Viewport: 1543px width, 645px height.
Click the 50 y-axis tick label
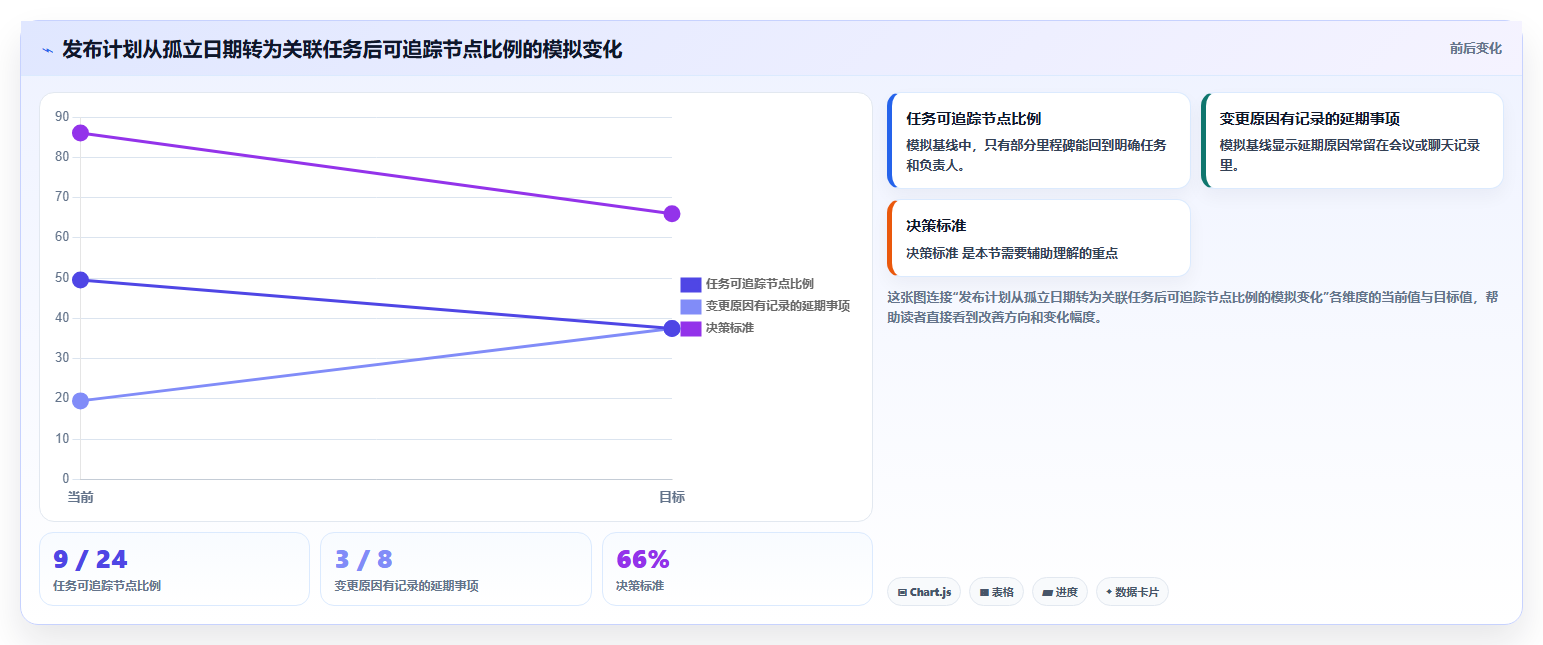point(62,278)
